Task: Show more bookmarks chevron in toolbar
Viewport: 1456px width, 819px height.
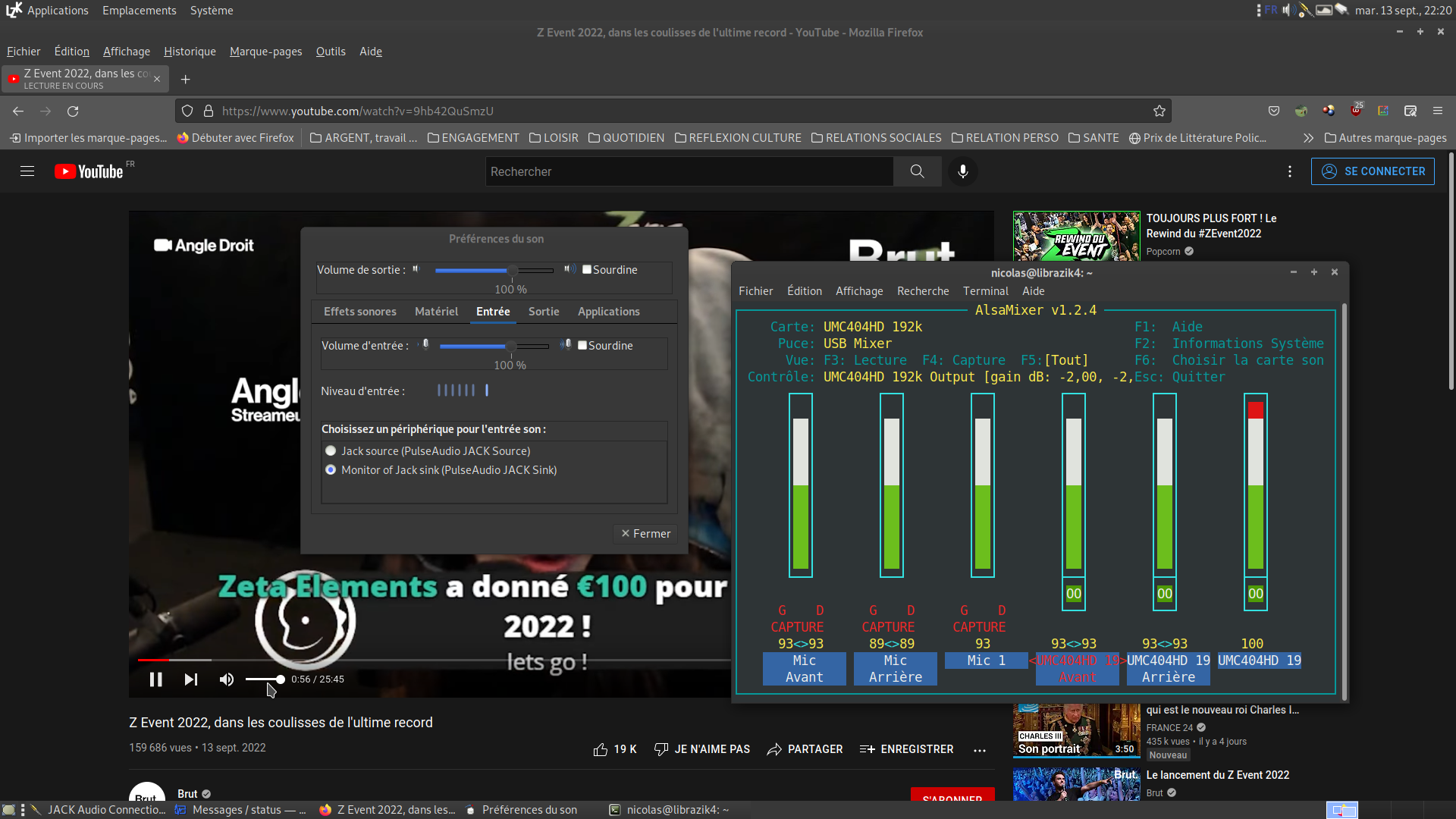Action: pos(1308,138)
